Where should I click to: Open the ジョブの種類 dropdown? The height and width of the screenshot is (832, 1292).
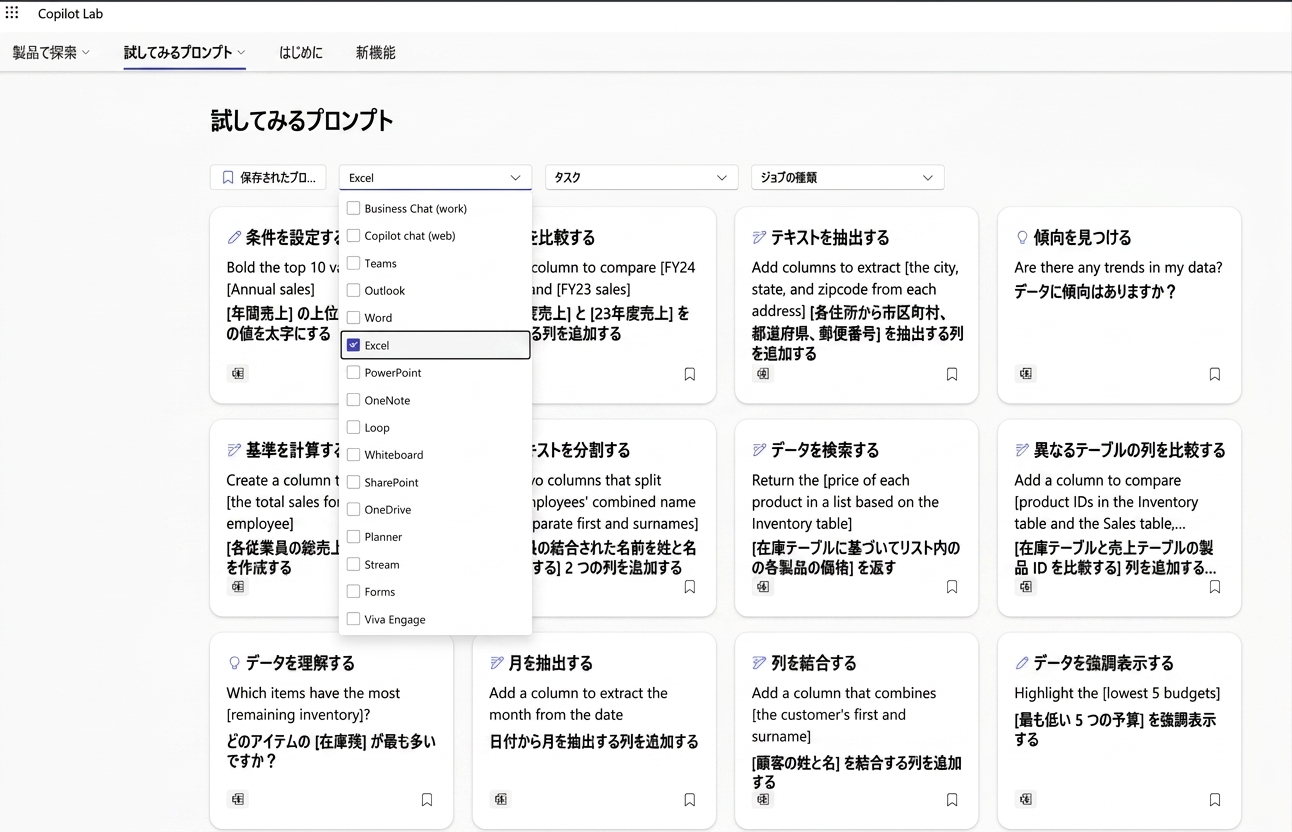coord(847,177)
